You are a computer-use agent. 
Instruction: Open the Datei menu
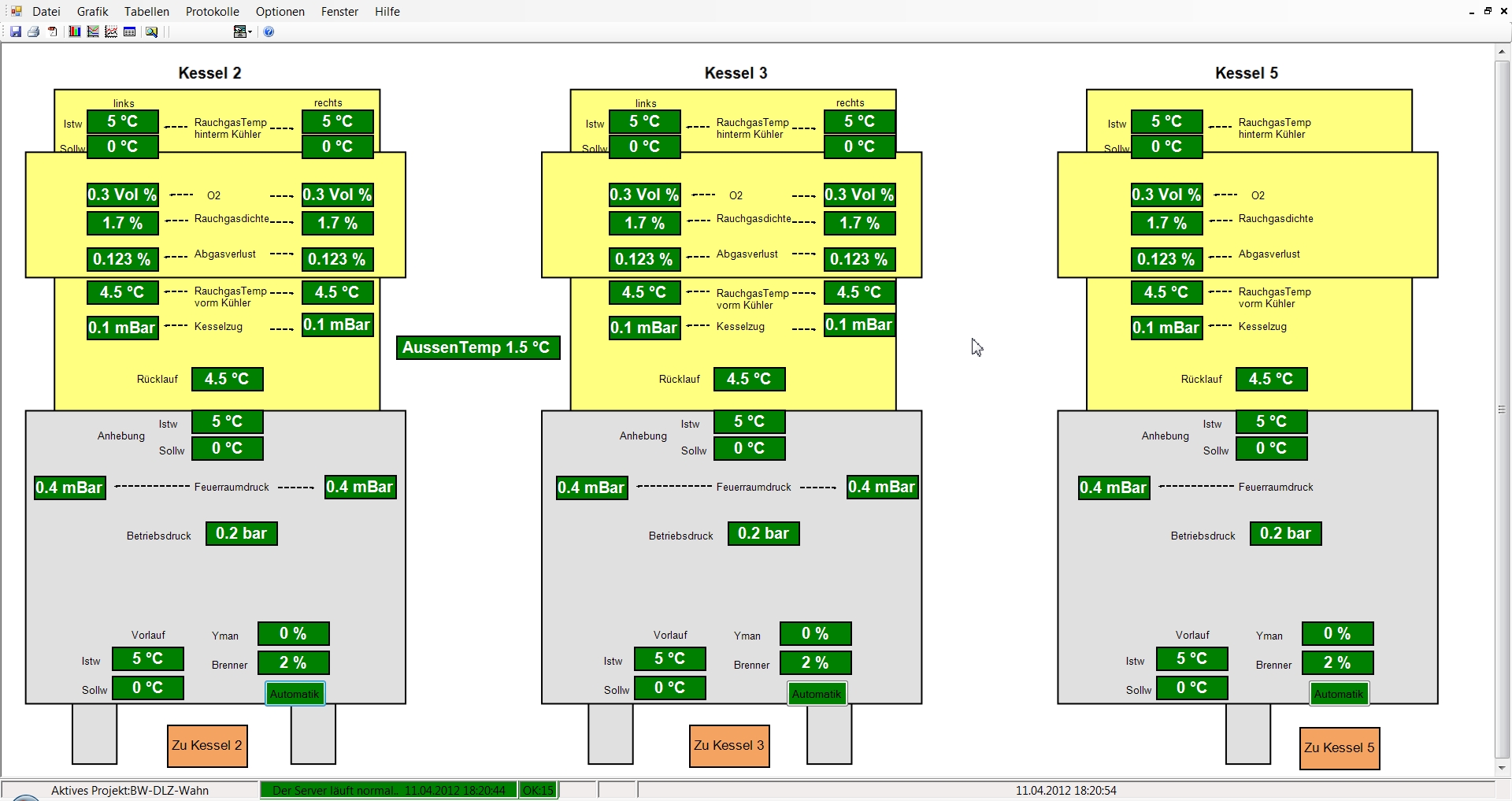(x=46, y=12)
